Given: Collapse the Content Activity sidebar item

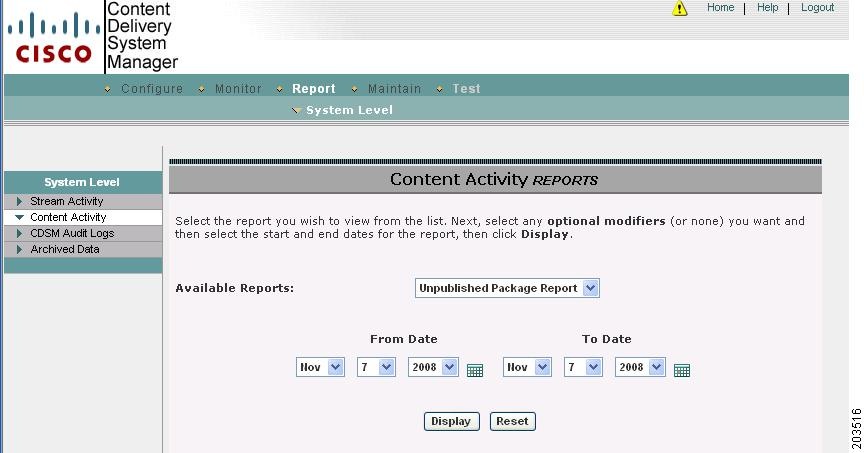Looking at the screenshot, I should click(83, 217).
